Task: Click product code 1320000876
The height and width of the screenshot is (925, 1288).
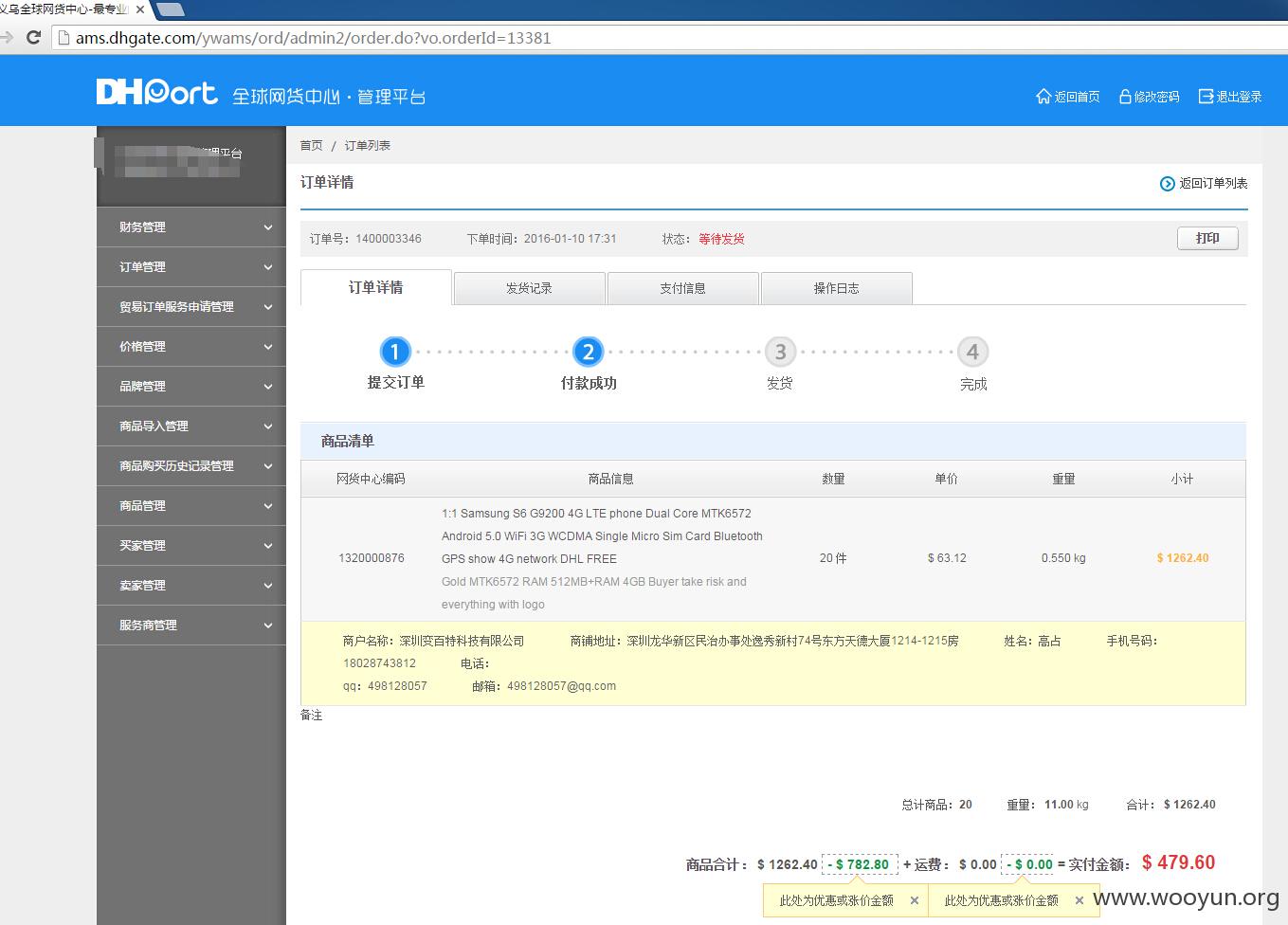Action: pos(372,558)
